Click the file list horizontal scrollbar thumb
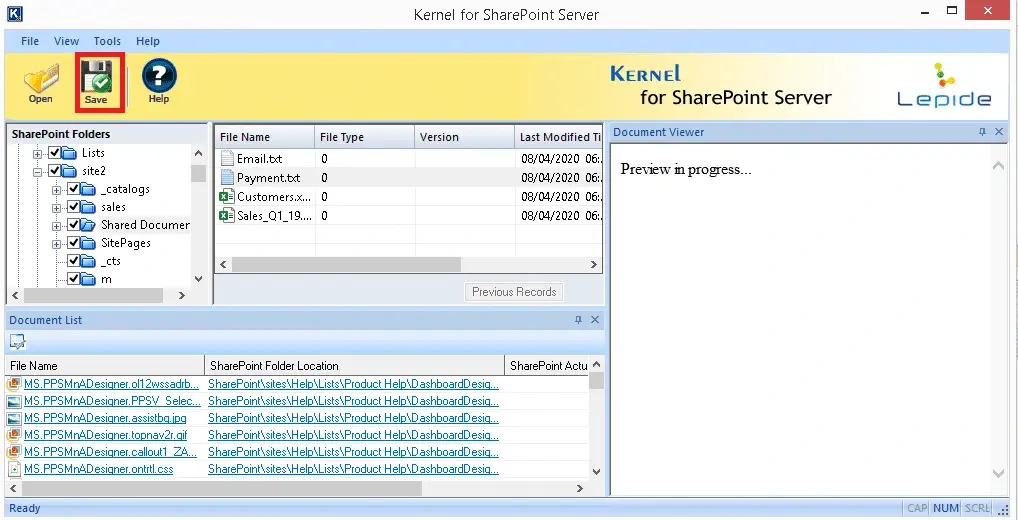1018x520 pixels. 346,264
